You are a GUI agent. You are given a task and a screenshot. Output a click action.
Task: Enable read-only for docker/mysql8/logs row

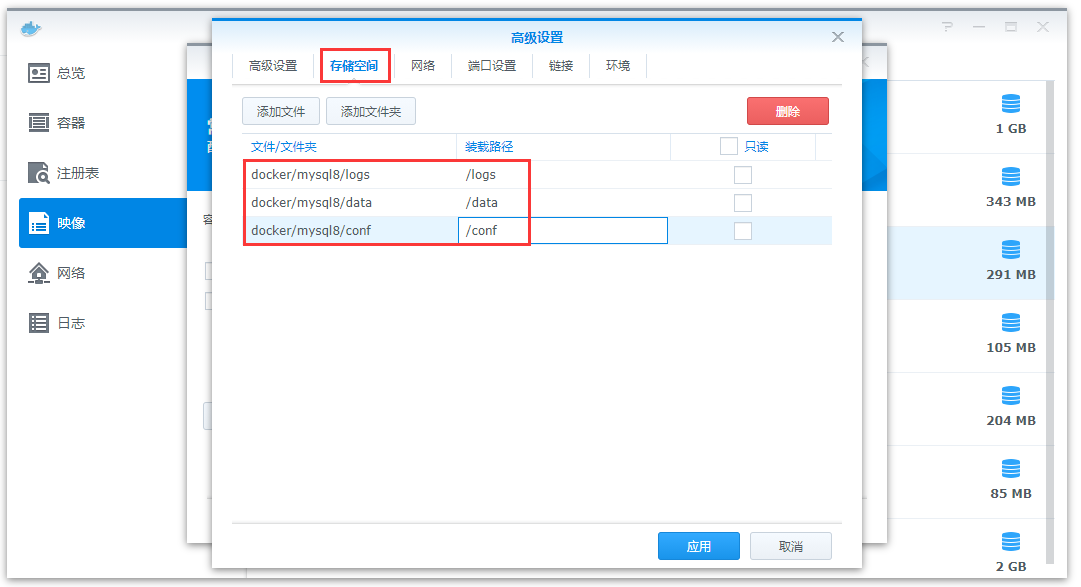pos(743,175)
